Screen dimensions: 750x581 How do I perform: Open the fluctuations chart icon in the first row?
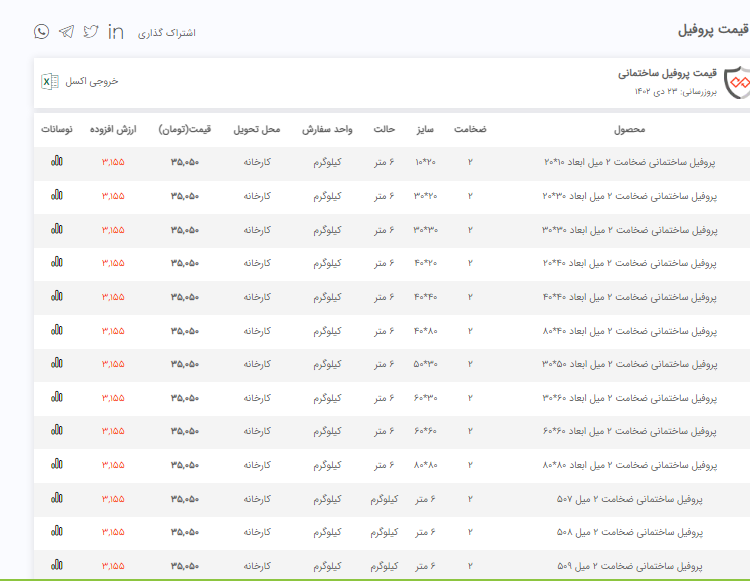(57, 162)
